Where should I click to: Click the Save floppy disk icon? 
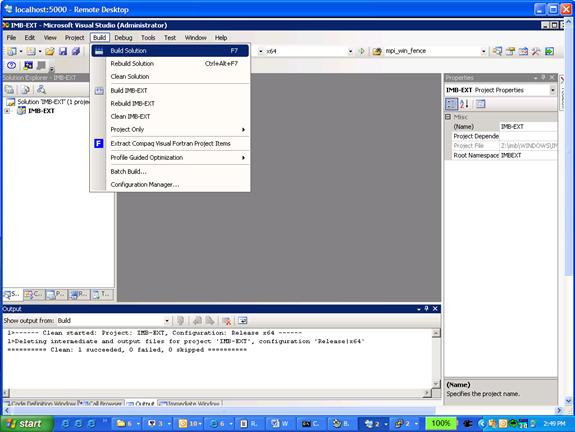coord(63,51)
